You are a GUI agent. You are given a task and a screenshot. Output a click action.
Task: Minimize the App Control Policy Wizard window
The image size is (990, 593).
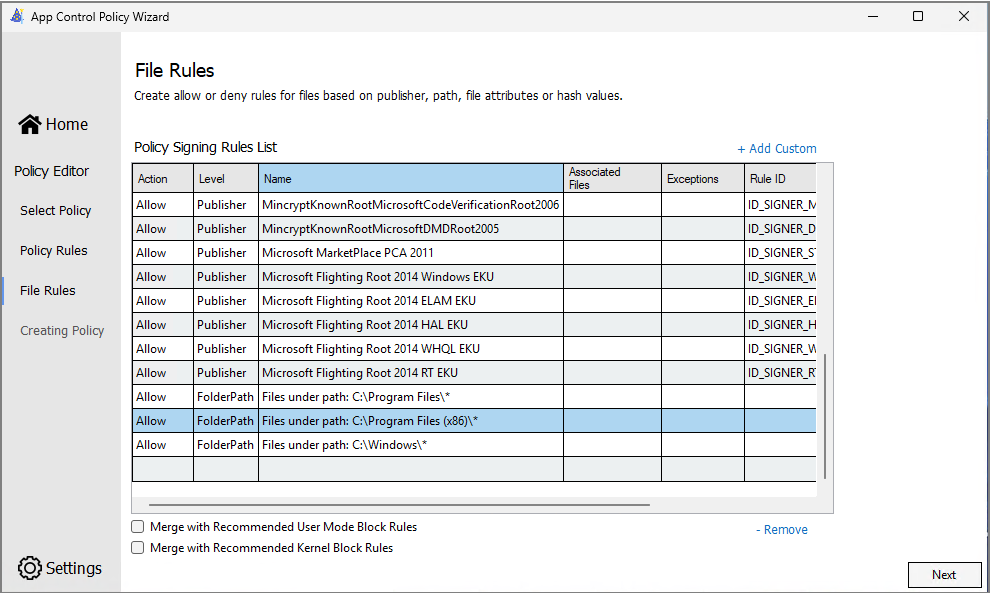pos(873,16)
